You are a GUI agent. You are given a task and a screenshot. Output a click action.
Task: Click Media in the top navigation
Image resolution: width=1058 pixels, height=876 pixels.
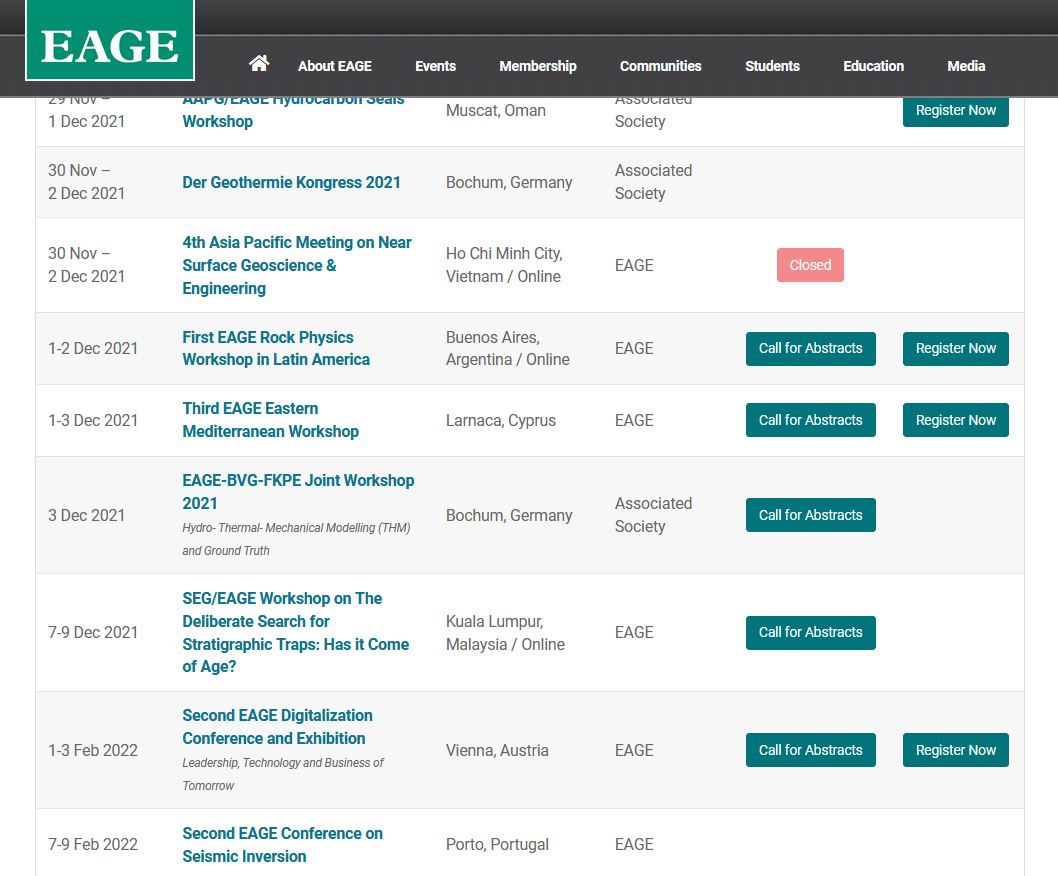point(966,66)
